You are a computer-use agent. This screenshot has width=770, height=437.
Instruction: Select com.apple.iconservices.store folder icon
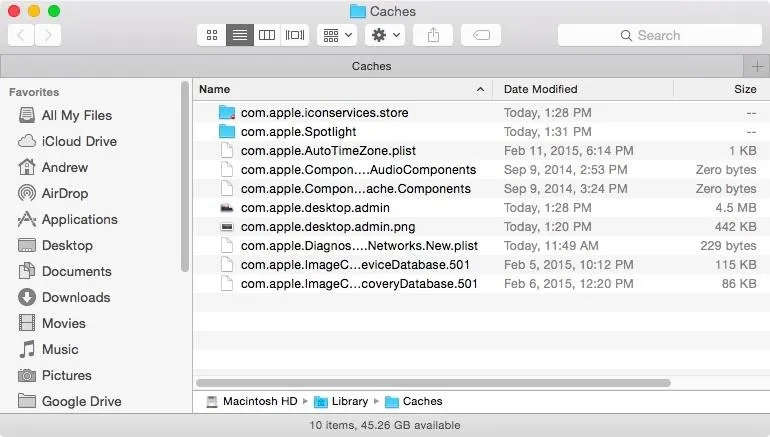coord(227,112)
